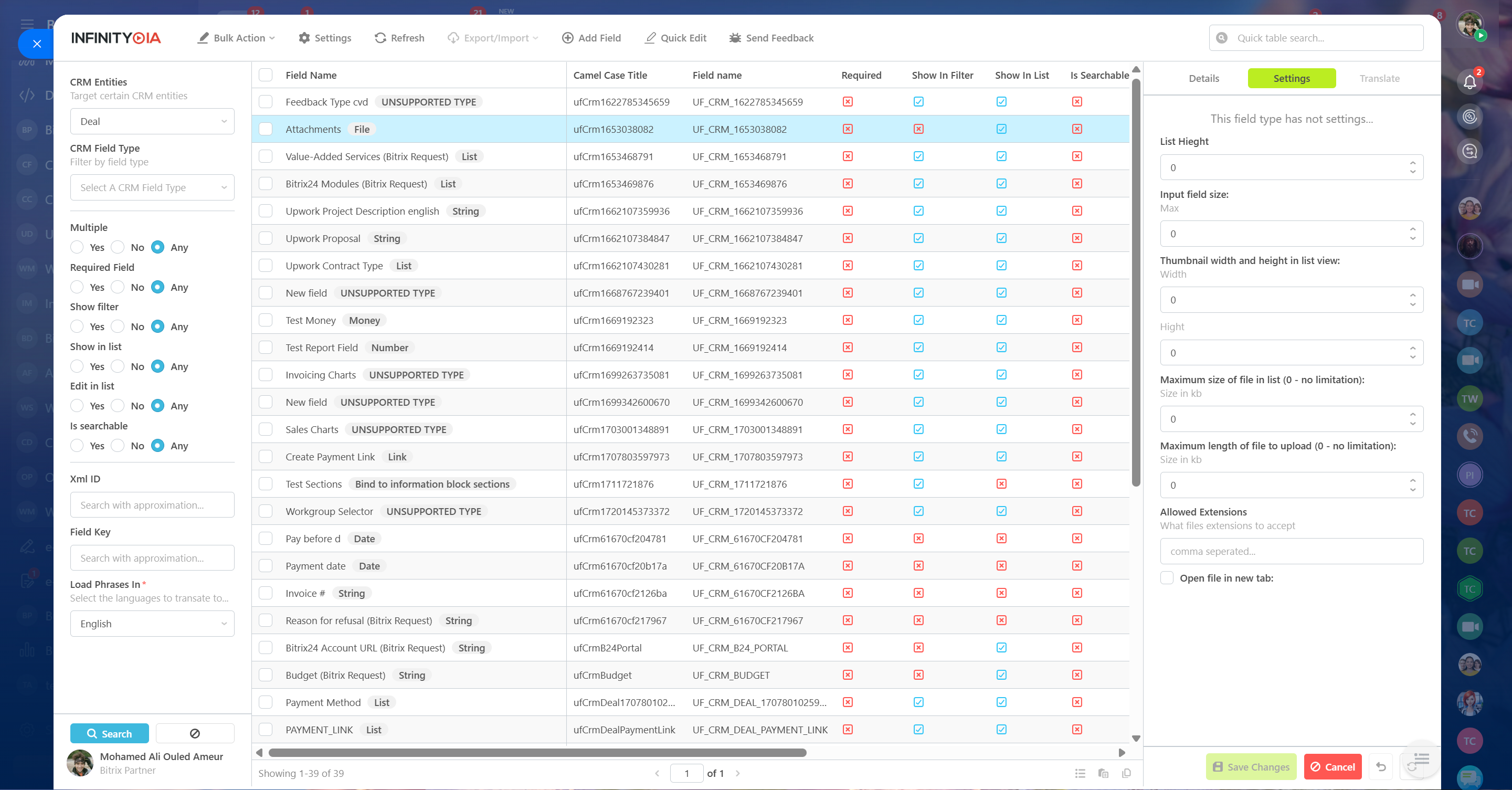Click the blue Search button

point(109,733)
